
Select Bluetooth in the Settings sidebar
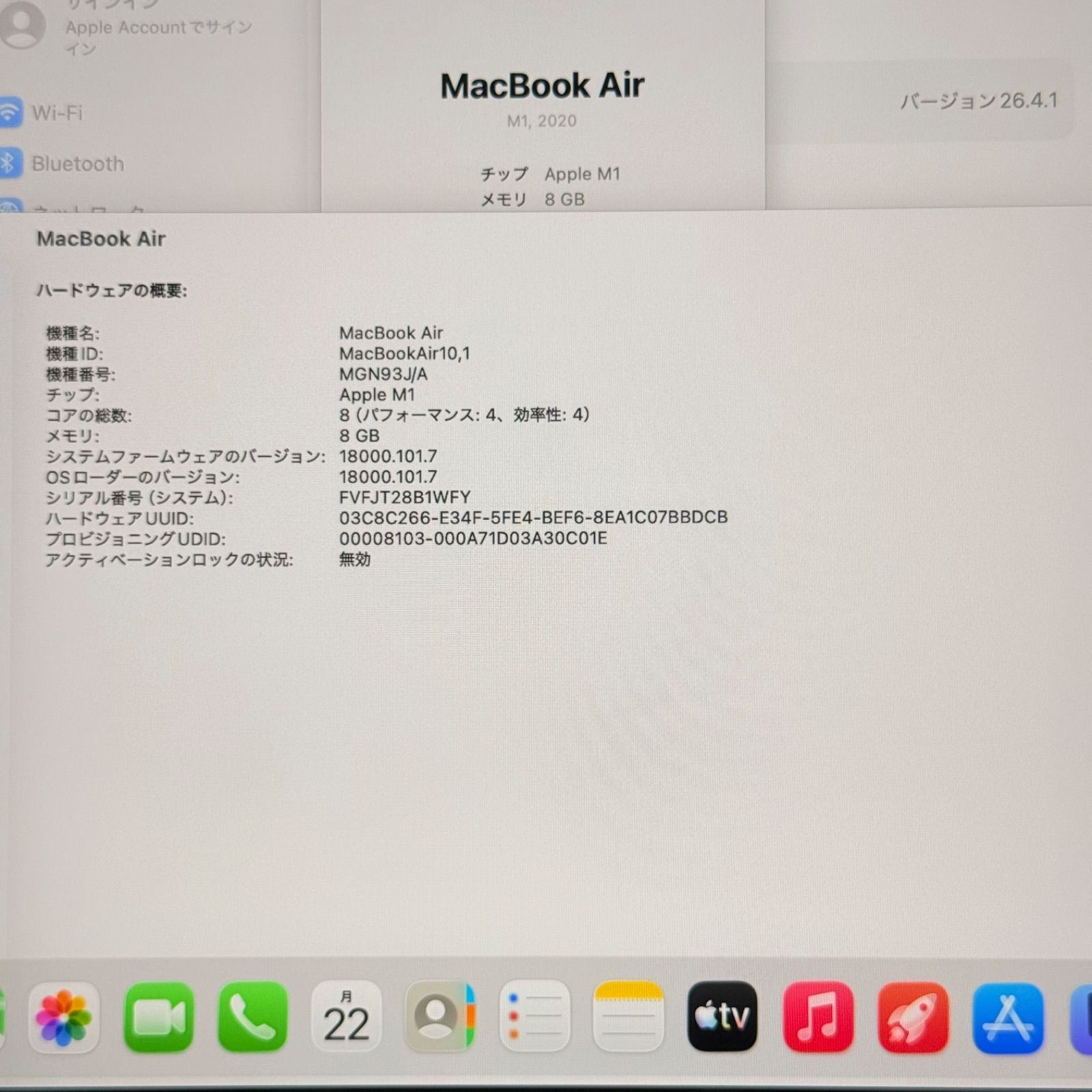(x=78, y=164)
